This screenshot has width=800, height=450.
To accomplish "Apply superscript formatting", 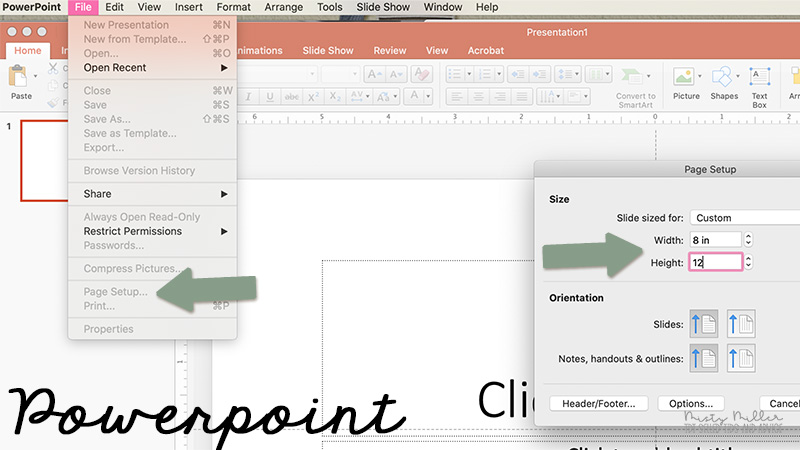I will coord(313,96).
